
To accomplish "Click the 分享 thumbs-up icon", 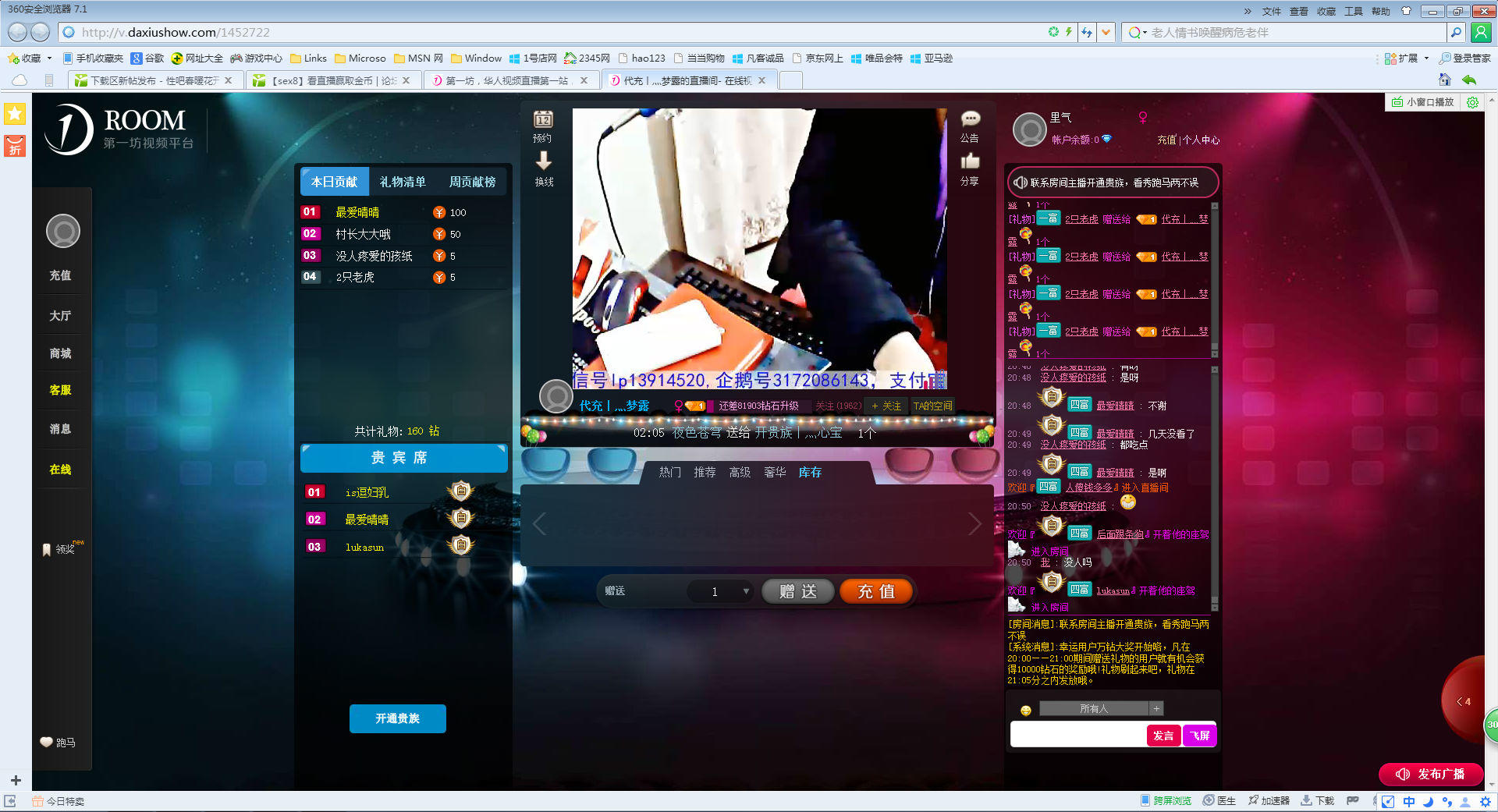I will point(970,161).
